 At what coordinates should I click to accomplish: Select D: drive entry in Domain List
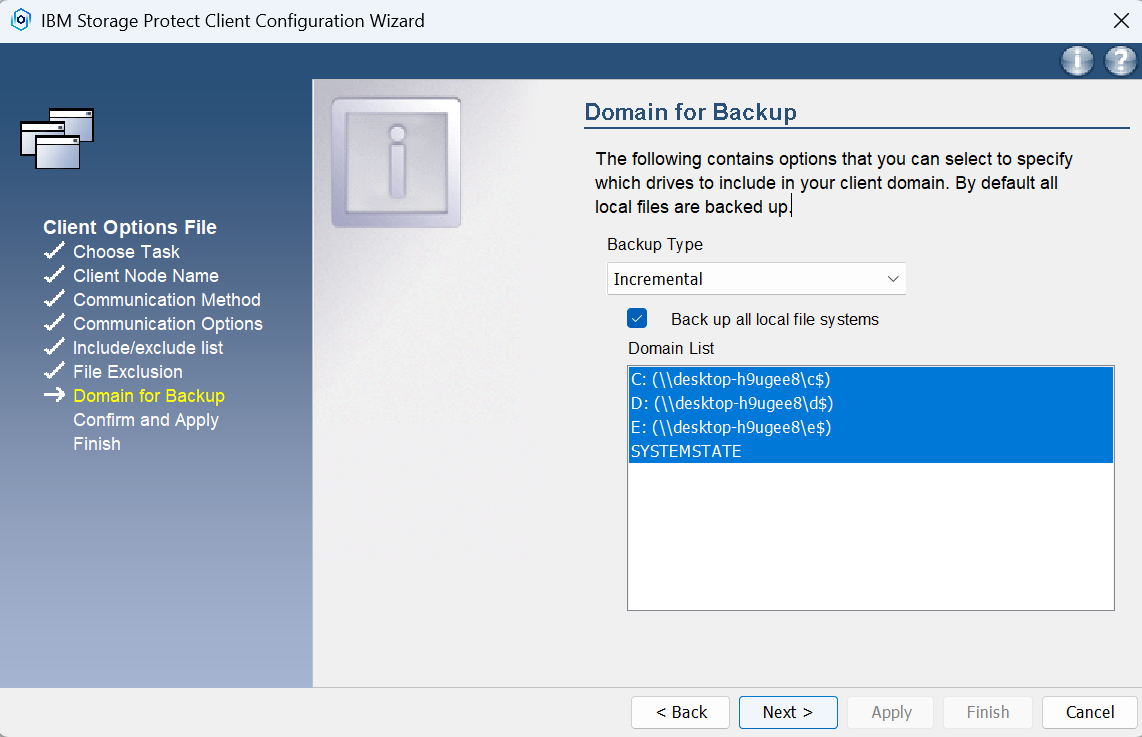pyautogui.click(x=732, y=403)
